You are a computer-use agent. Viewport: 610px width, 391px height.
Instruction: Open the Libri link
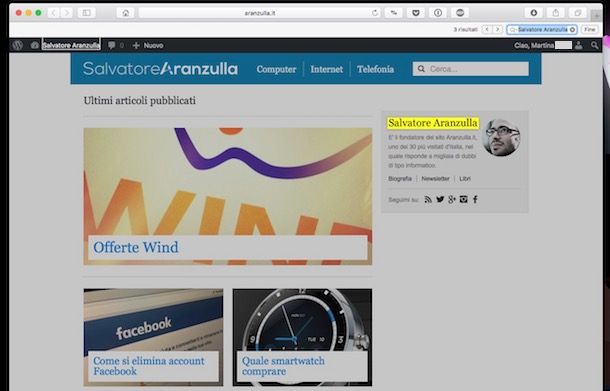tap(465, 179)
